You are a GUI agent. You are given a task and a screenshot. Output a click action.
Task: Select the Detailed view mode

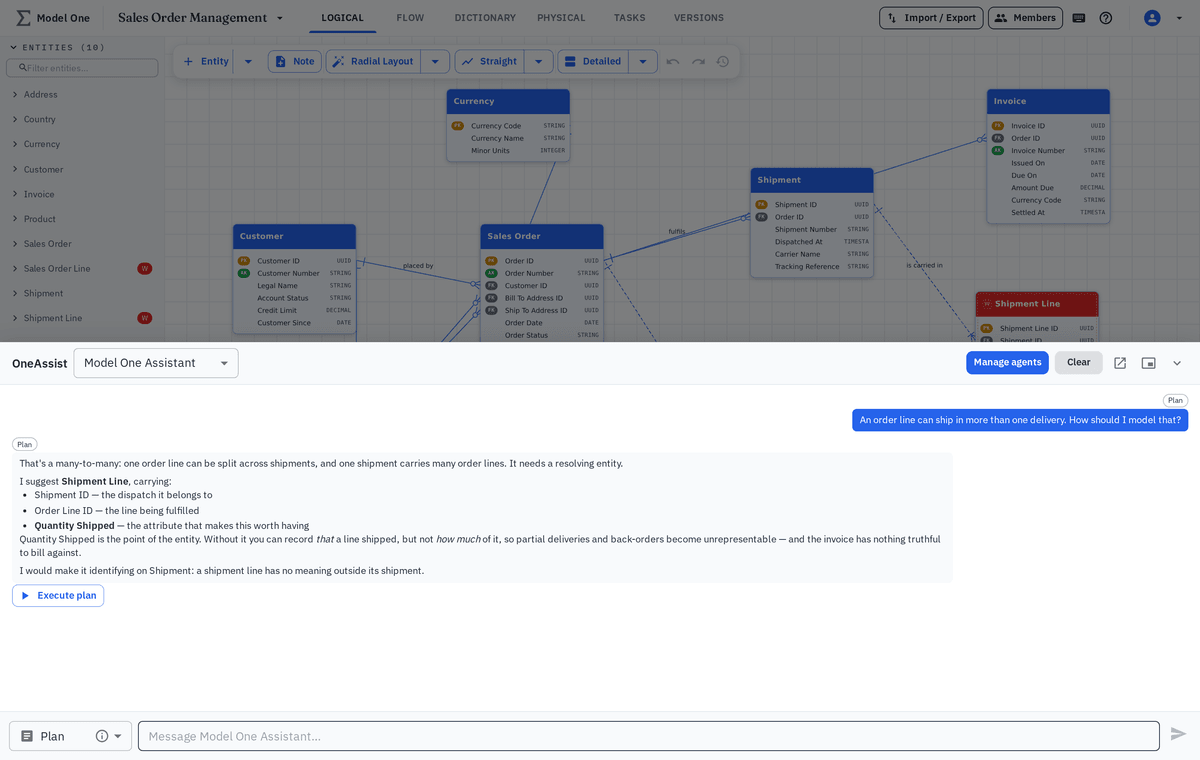(x=592, y=61)
